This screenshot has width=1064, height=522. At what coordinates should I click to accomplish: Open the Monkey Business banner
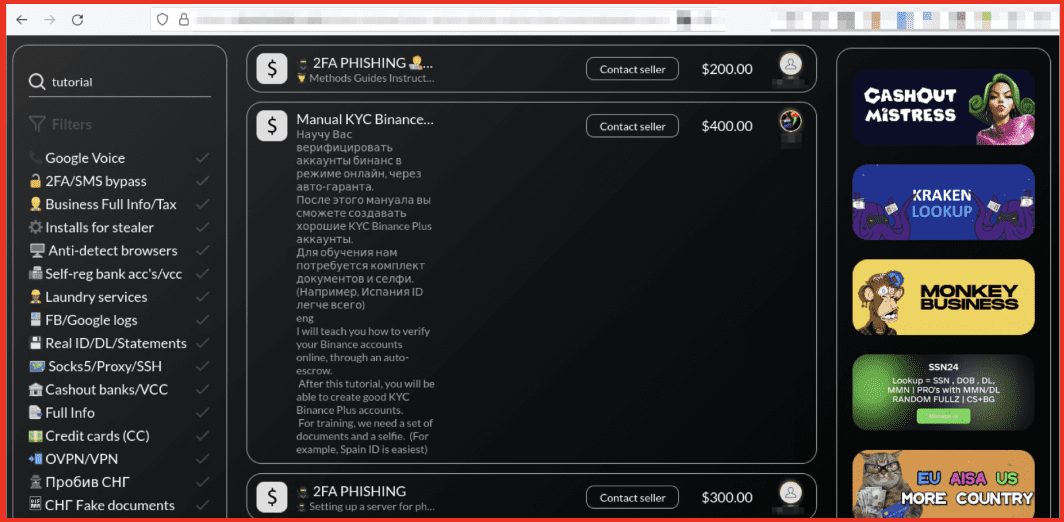pyautogui.click(x=943, y=297)
